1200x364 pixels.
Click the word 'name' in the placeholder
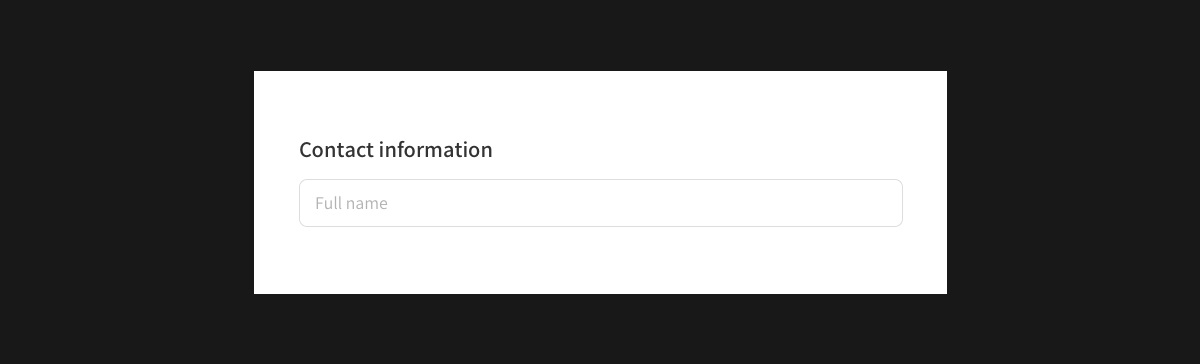(x=365, y=204)
